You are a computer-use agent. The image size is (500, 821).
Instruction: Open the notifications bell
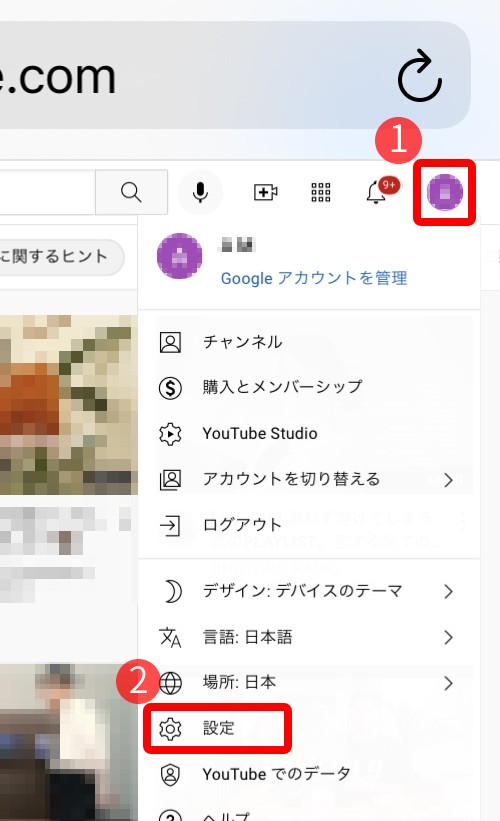coord(376,192)
